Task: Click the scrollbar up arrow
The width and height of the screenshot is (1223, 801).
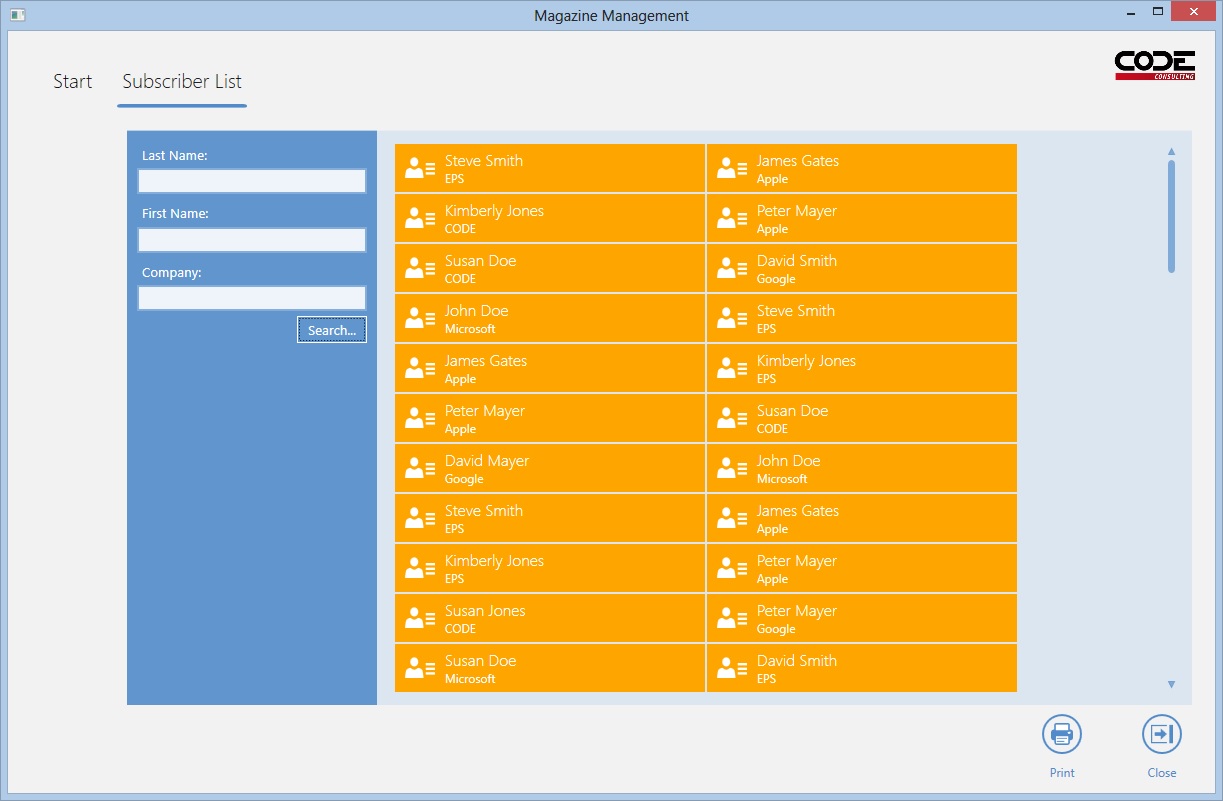Action: pyautogui.click(x=1171, y=152)
